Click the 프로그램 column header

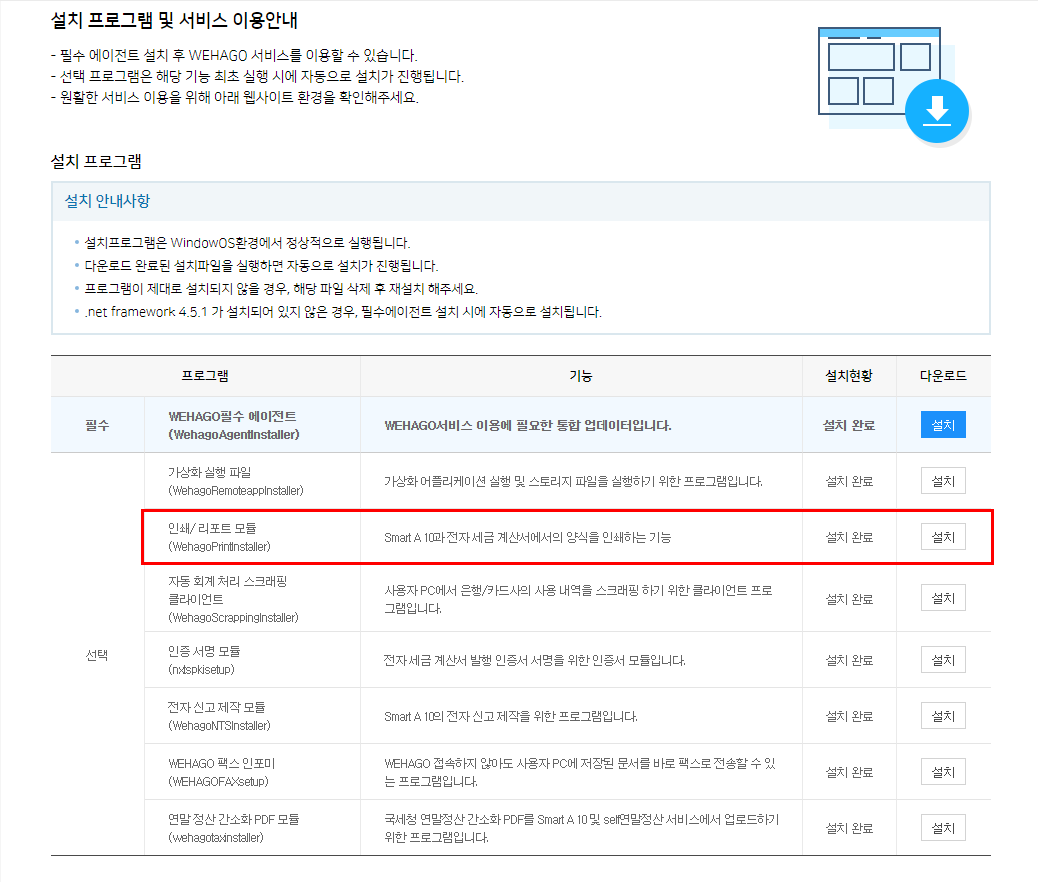[205, 376]
